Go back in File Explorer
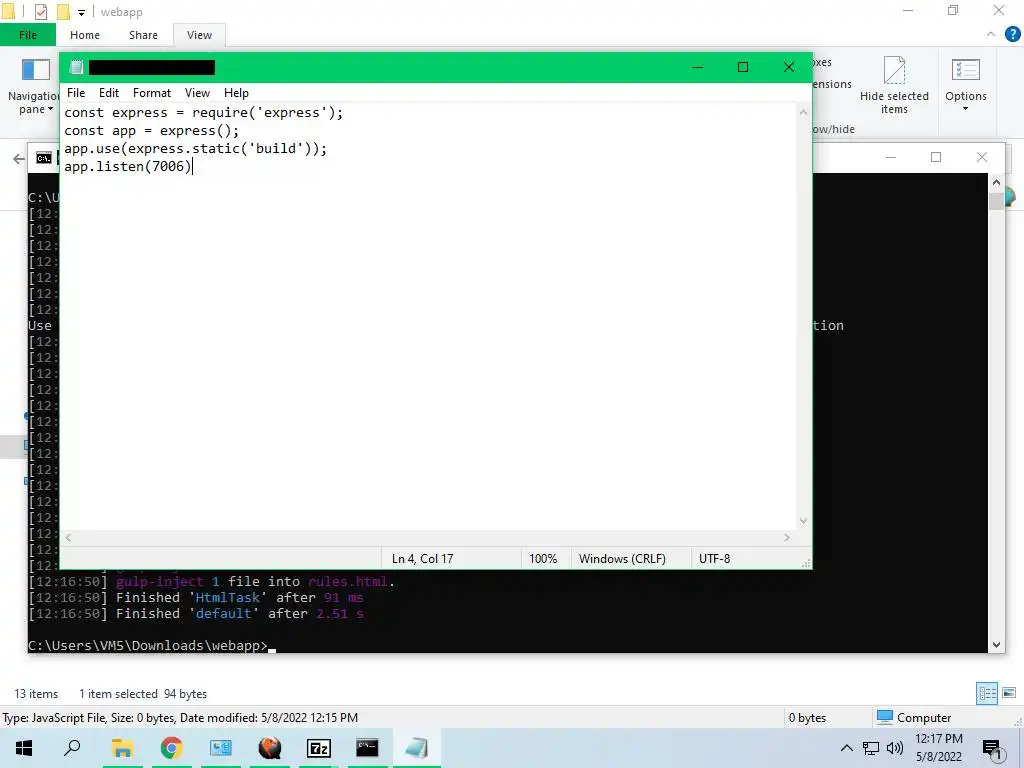The height and width of the screenshot is (768, 1024). point(19,159)
